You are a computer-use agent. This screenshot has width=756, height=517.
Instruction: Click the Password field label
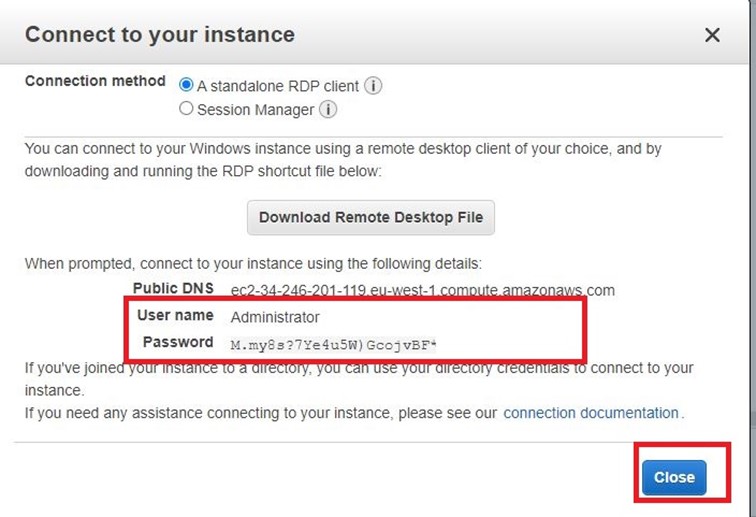pyautogui.click(x=178, y=342)
